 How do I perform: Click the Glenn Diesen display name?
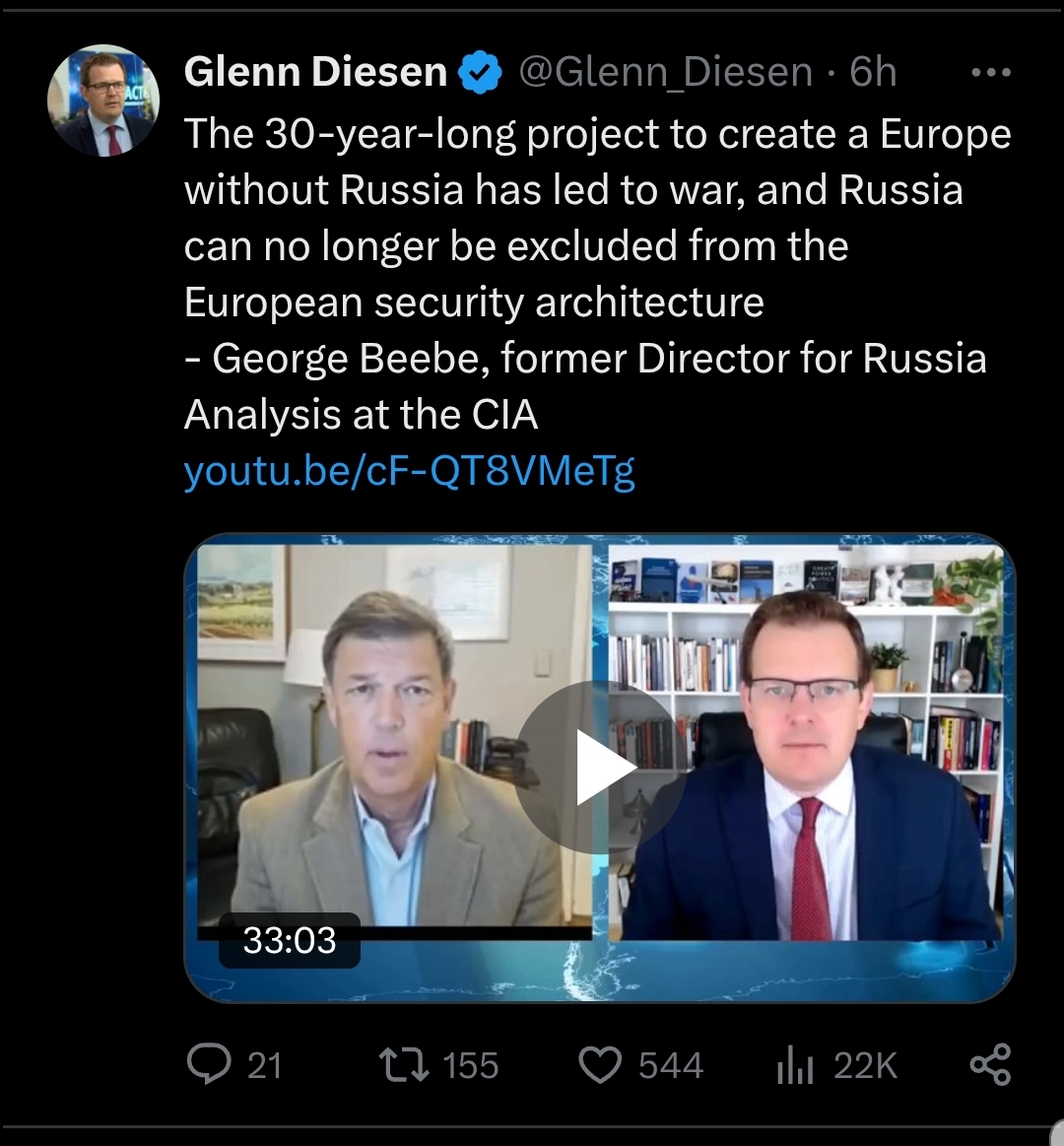pos(315,72)
